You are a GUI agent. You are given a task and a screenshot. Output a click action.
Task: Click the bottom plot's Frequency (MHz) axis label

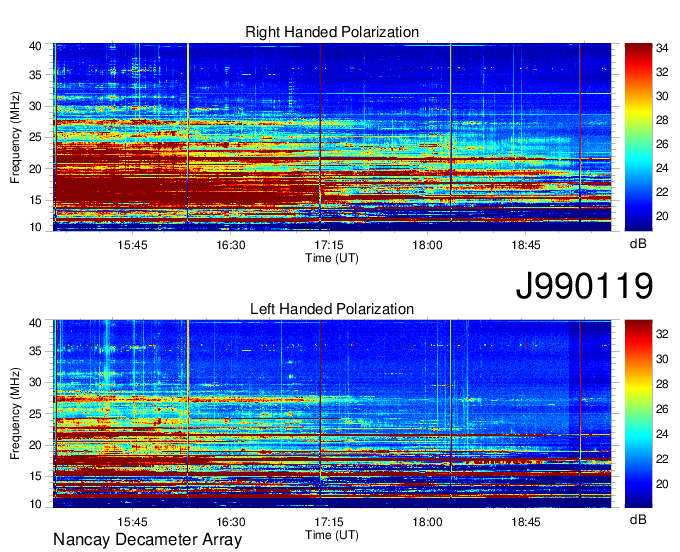(x=15, y=414)
